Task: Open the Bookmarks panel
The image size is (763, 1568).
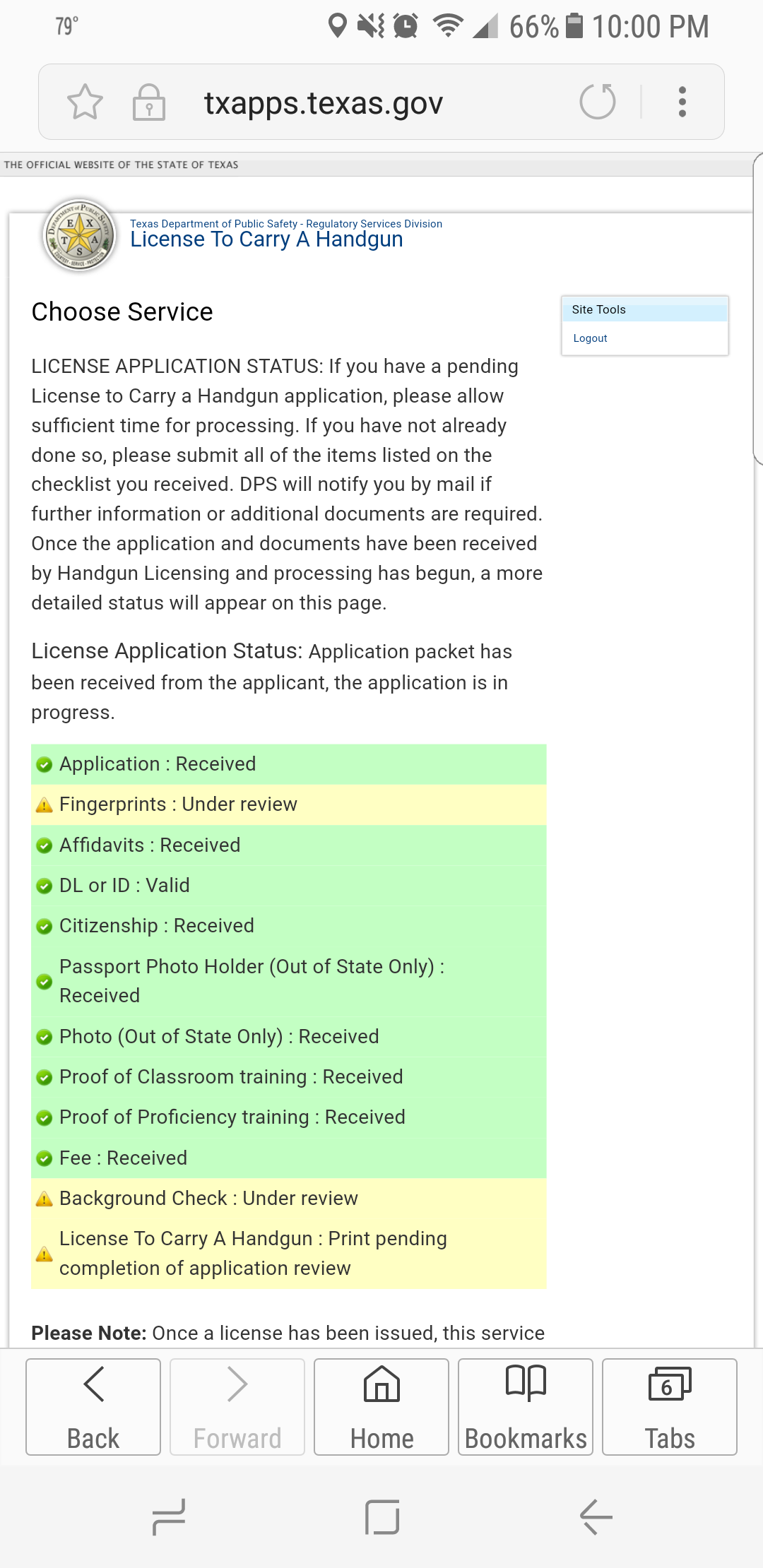Action: [x=526, y=1406]
